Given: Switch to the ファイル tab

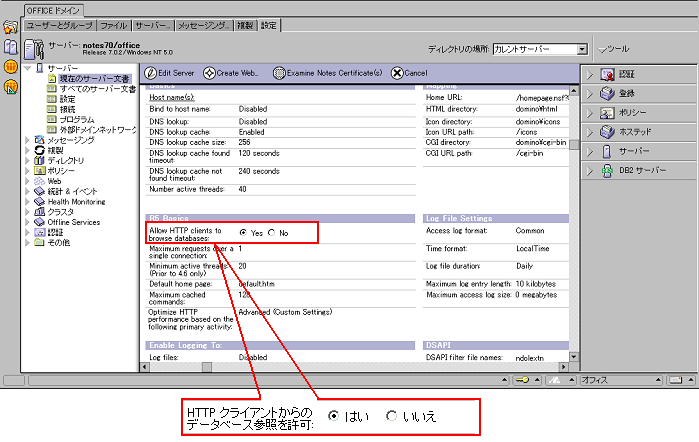Looking at the screenshot, I should tap(114, 25).
